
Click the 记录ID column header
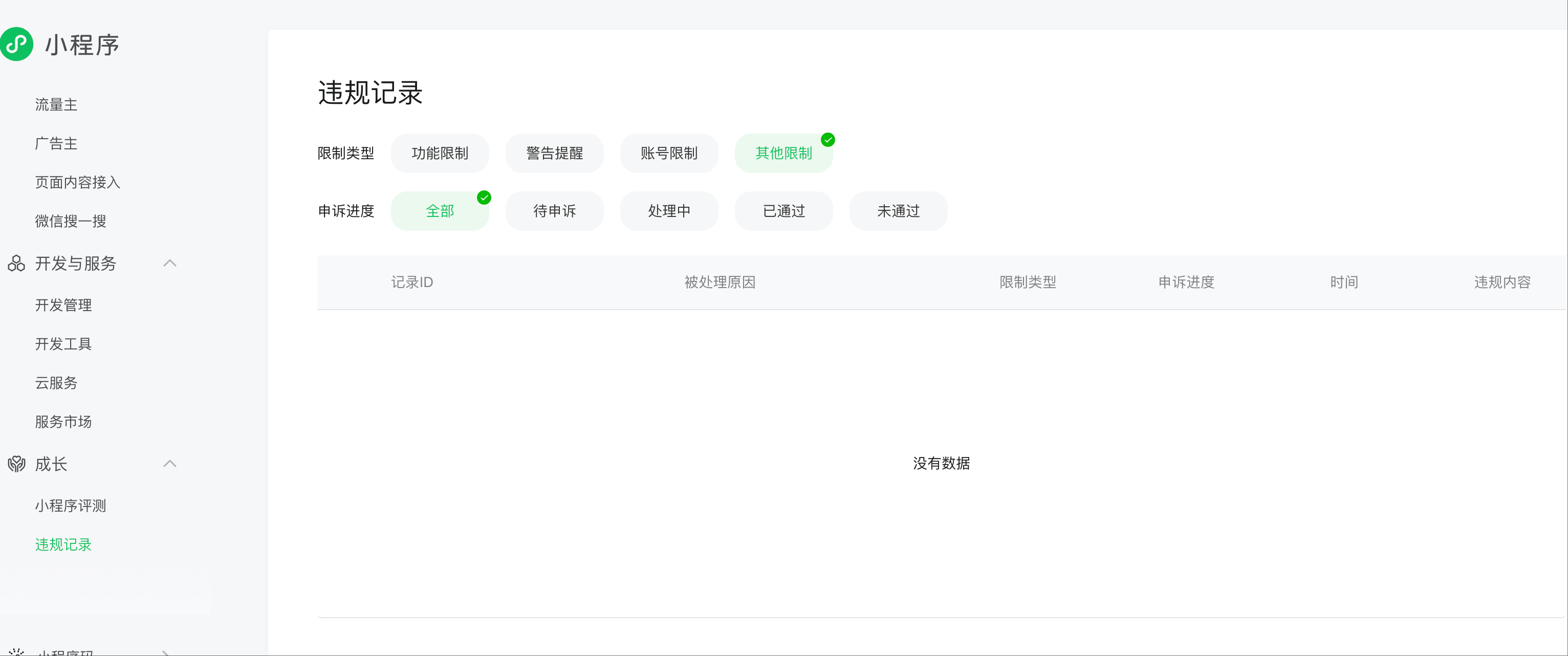pos(411,282)
